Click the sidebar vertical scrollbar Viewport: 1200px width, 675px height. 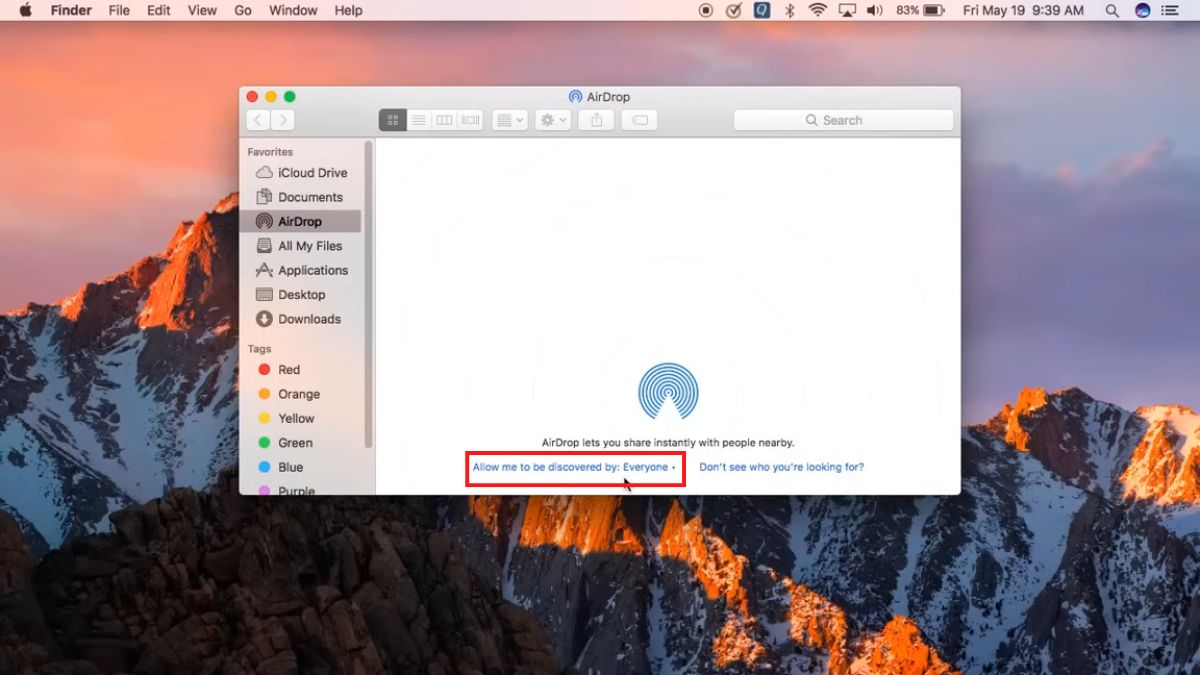point(369,295)
